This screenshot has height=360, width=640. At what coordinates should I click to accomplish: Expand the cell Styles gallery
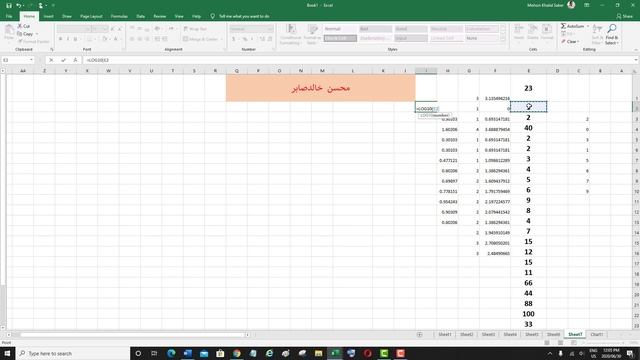pos(503,39)
